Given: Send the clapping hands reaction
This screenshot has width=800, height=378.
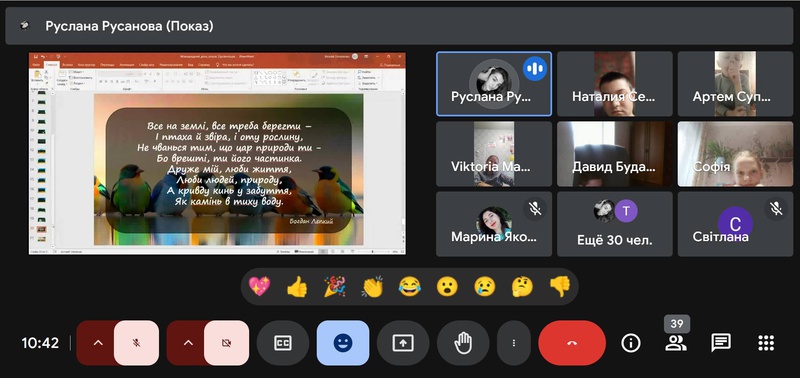Looking at the screenshot, I should (372, 287).
